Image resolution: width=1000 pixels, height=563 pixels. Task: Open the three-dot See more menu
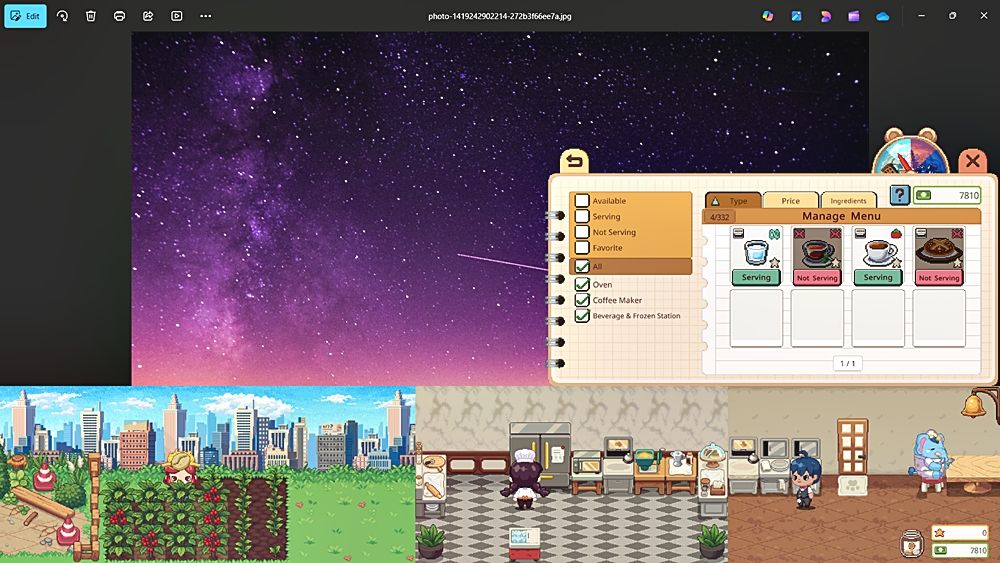pyautogui.click(x=205, y=16)
